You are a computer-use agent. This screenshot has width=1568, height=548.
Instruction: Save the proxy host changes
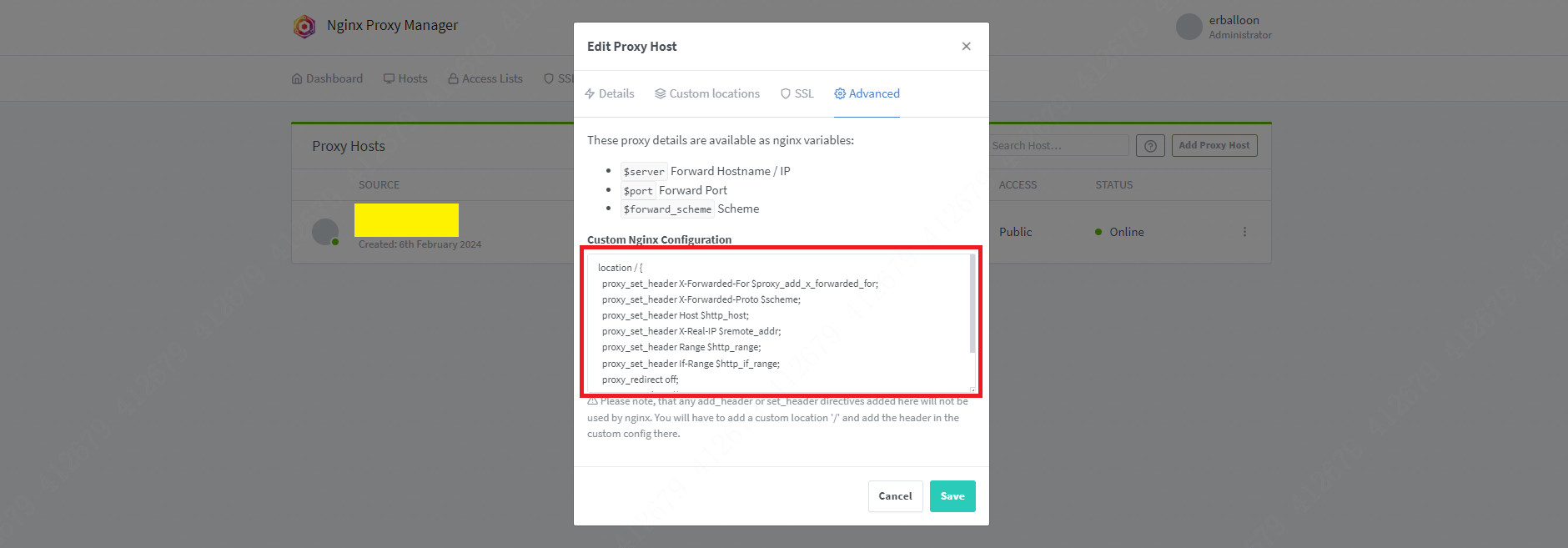952,496
